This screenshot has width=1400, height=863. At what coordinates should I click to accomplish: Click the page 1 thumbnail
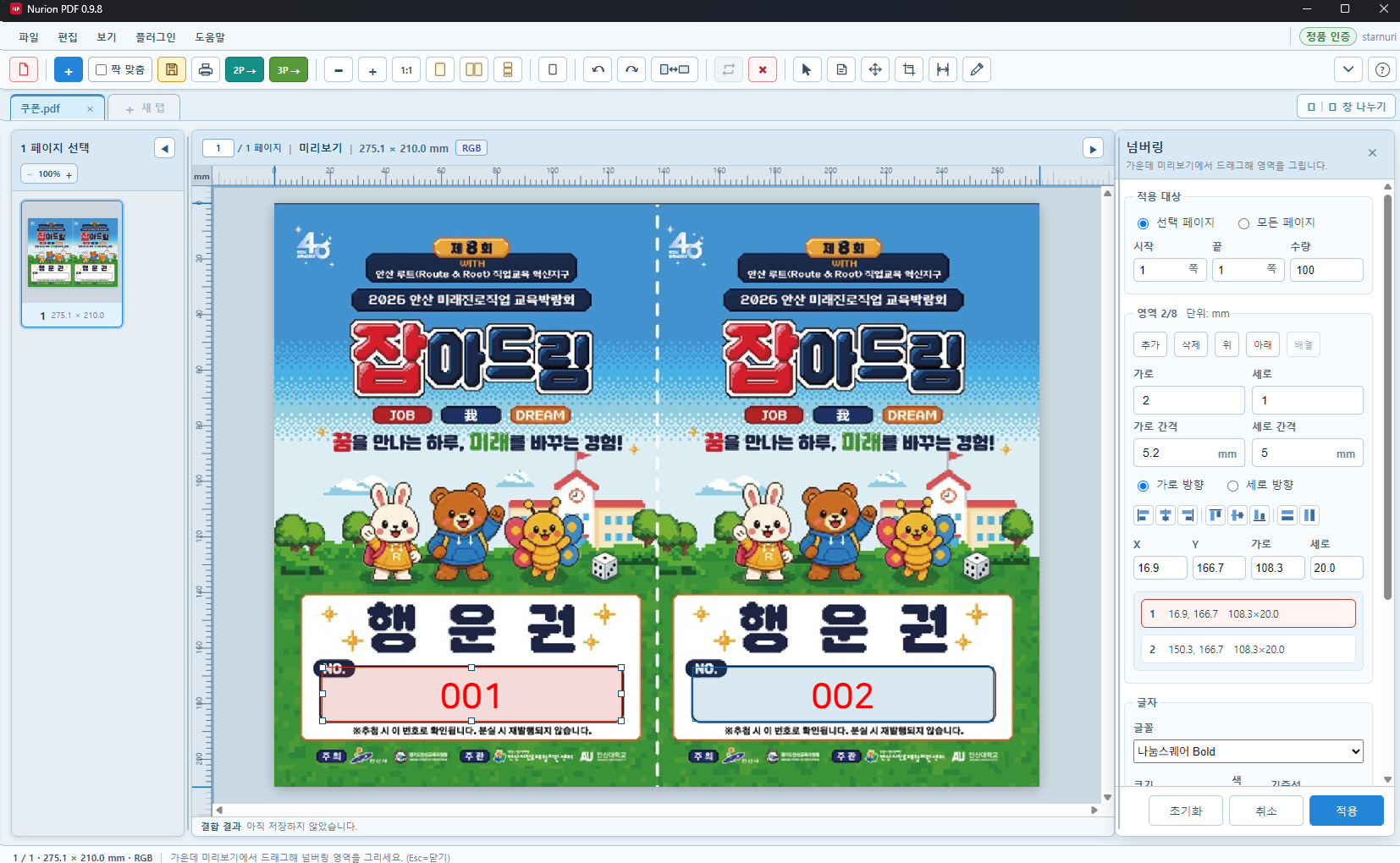tap(72, 263)
